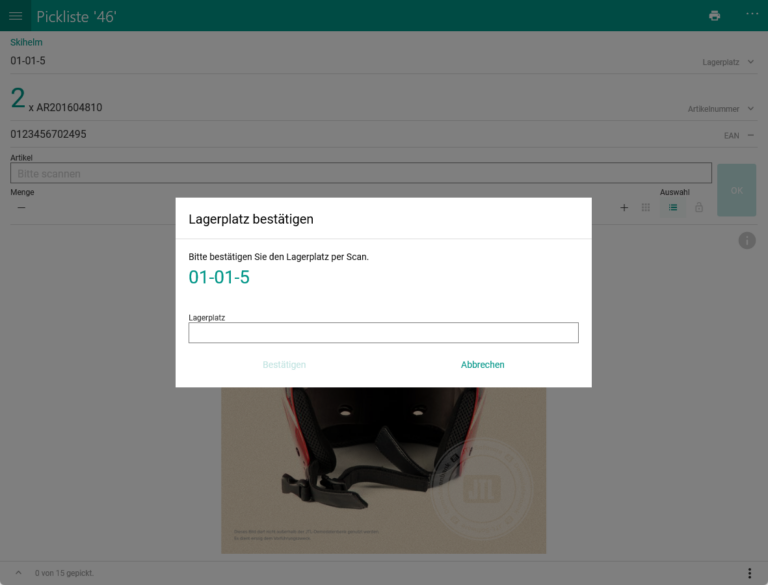Open the hamburger navigation menu
The height and width of the screenshot is (585, 768).
[x=15, y=16]
